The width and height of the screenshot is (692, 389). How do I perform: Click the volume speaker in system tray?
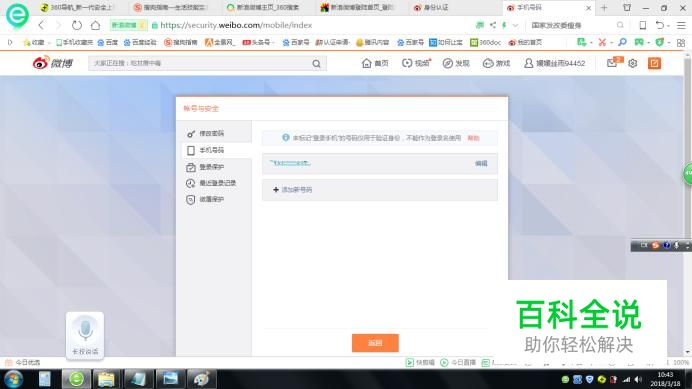click(x=638, y=379)
